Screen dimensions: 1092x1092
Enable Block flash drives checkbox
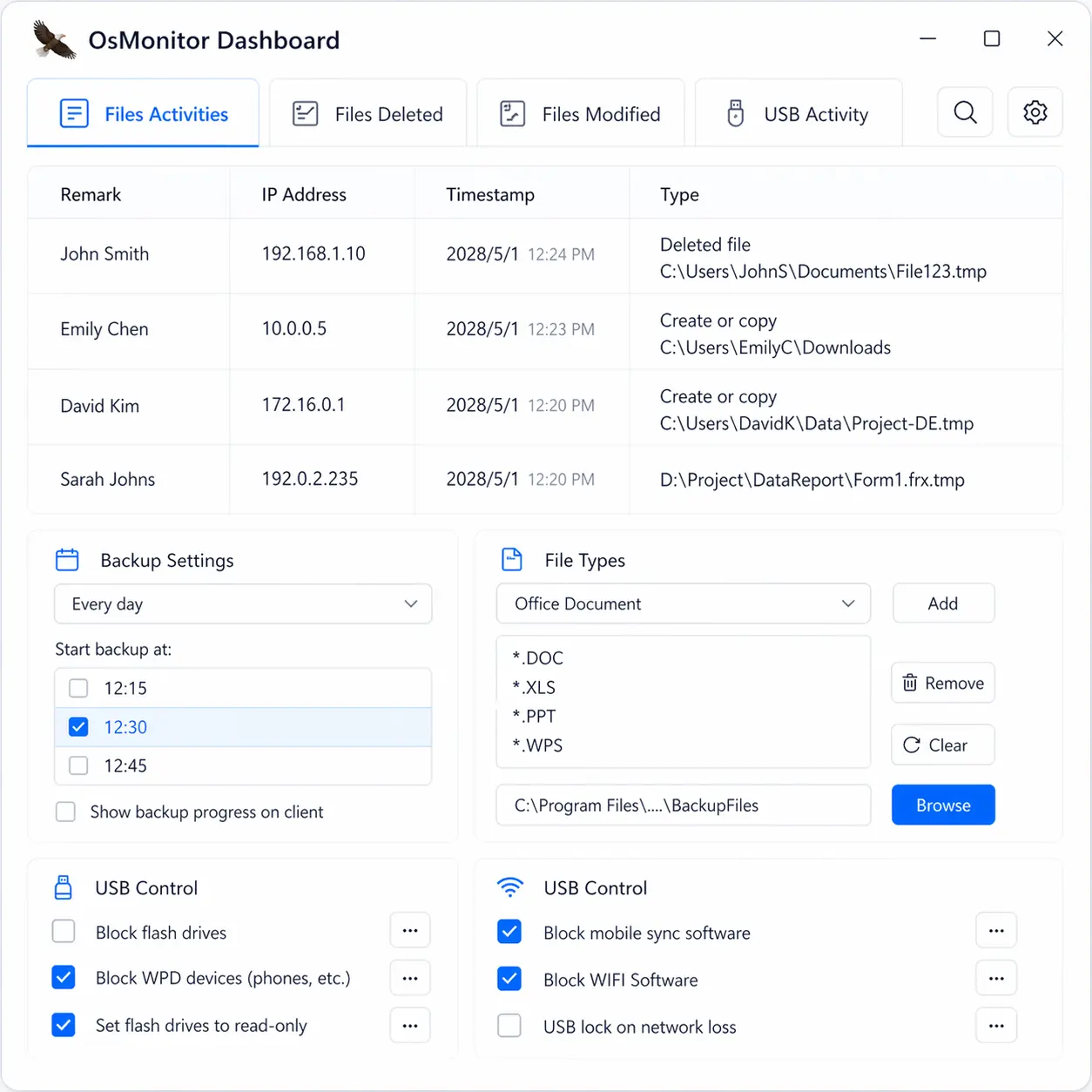coord(64,932)
